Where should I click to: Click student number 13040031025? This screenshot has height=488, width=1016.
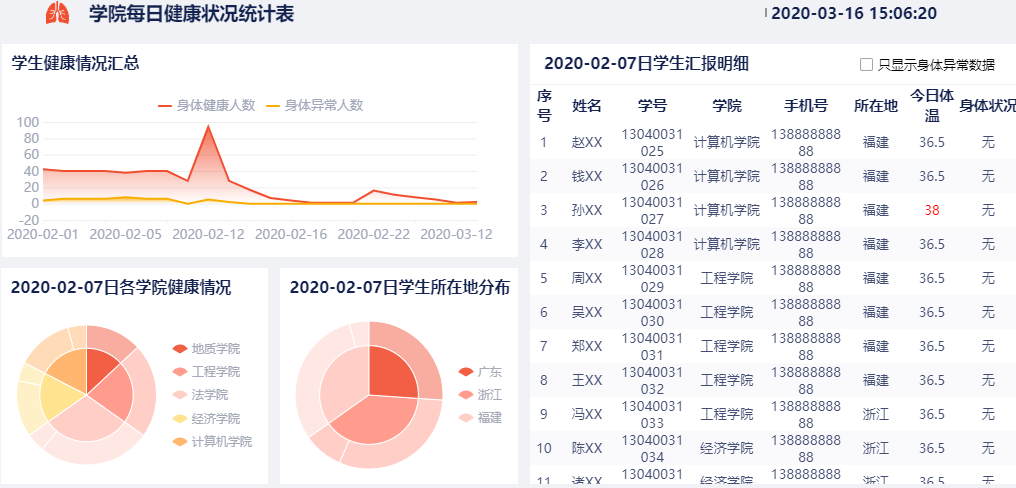point(652,143)
